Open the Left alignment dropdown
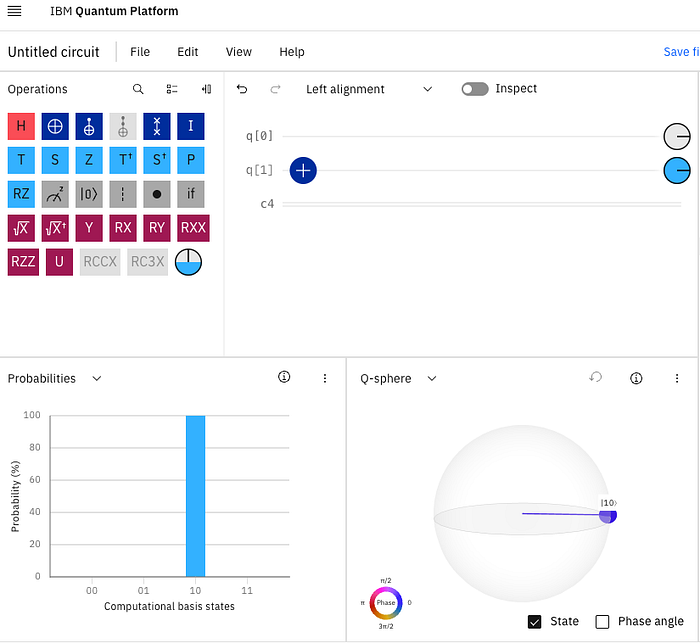Viewport: 700px width, 643px height. pos(369,89)
